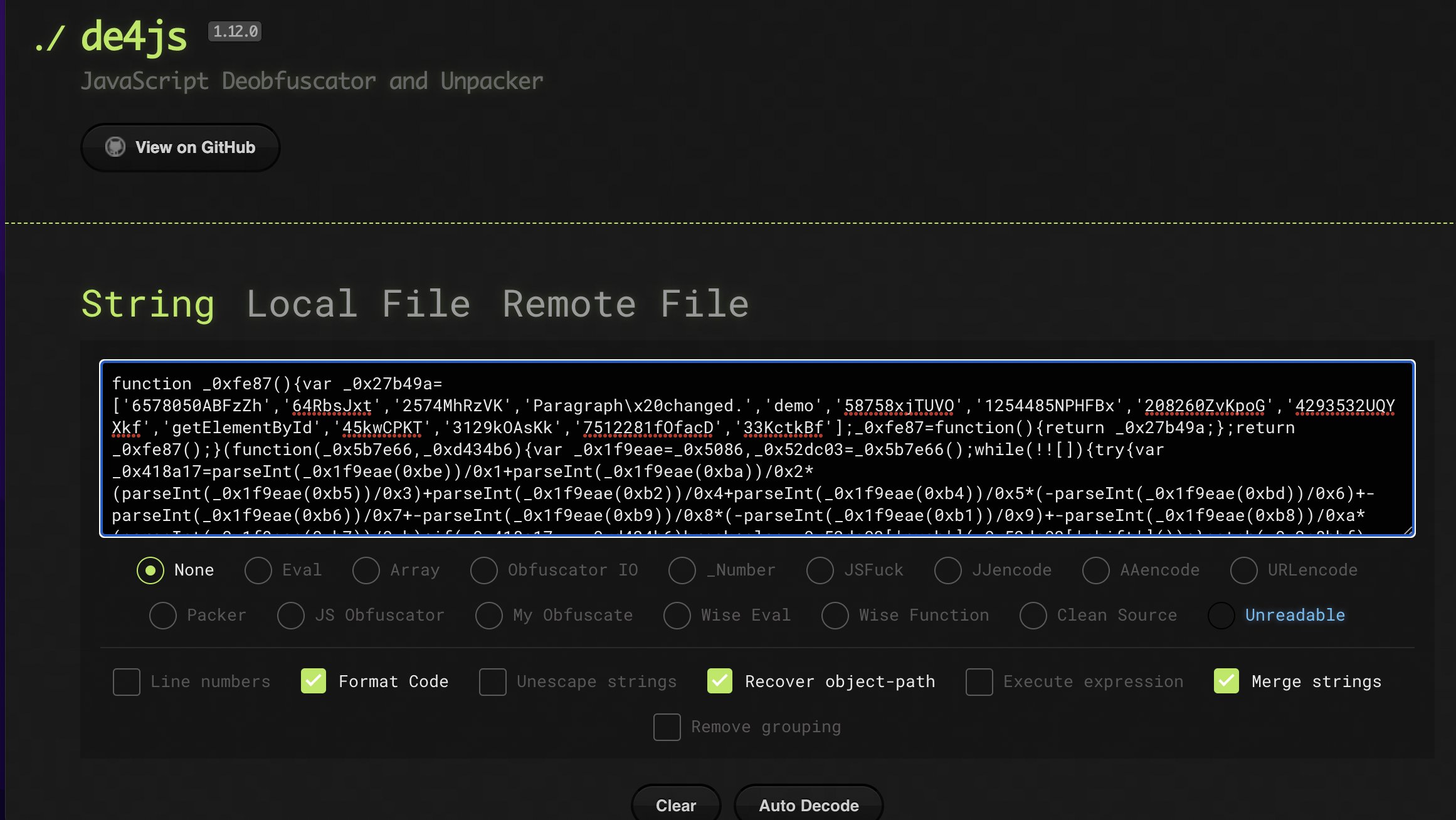Click inside the obfuscated code textarea
The image size is (1456, 820).
coord(756,448)
